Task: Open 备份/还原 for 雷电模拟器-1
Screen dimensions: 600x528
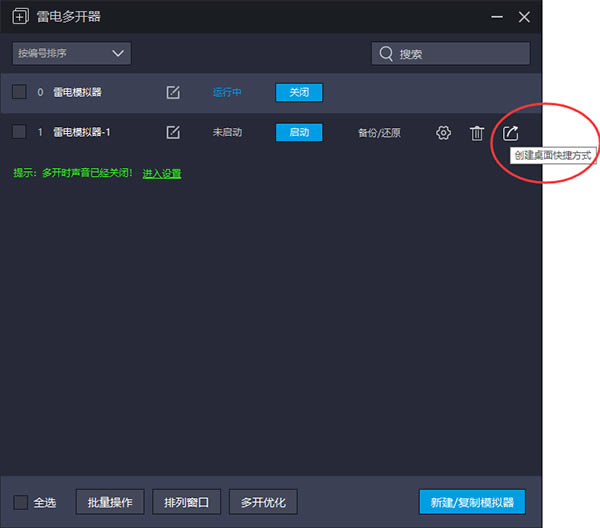Action: [379, 133]
